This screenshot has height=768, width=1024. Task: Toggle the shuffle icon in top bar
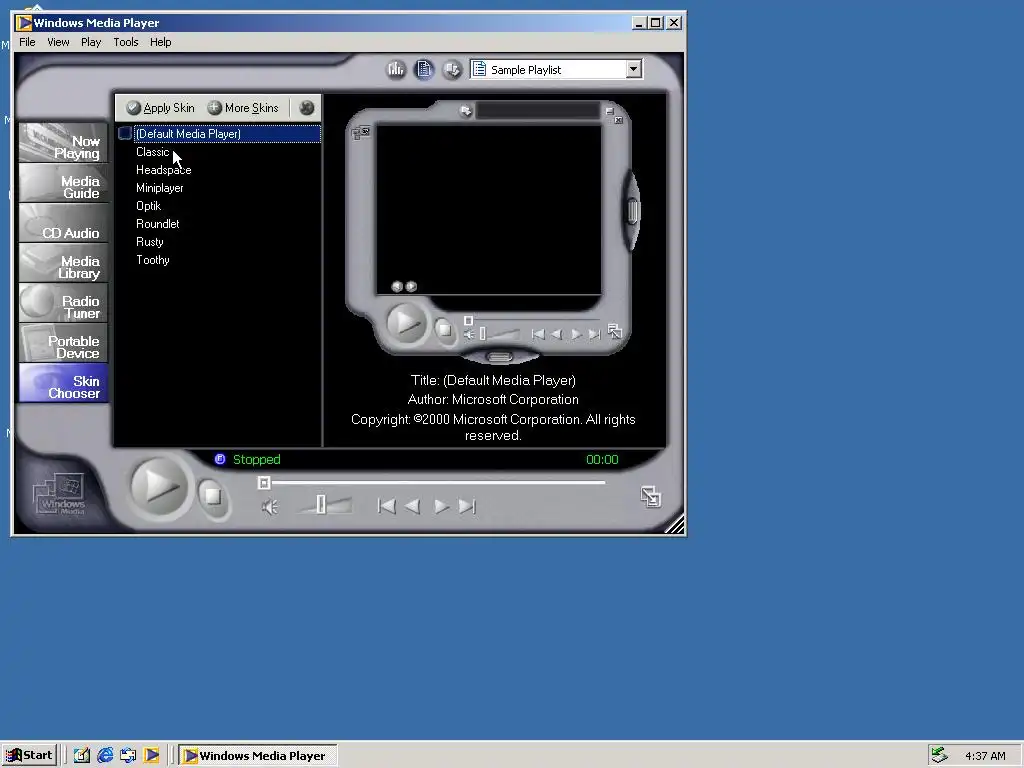452,69
